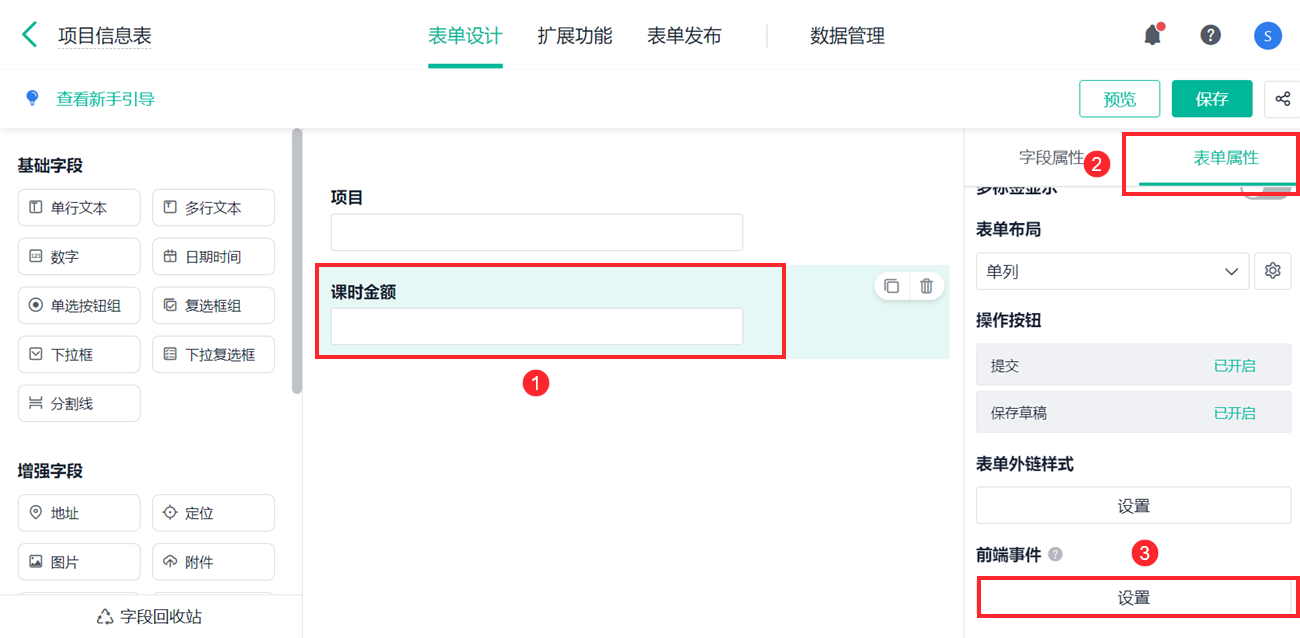Switch to the 表单发布 tab

(x=684, y=36)
